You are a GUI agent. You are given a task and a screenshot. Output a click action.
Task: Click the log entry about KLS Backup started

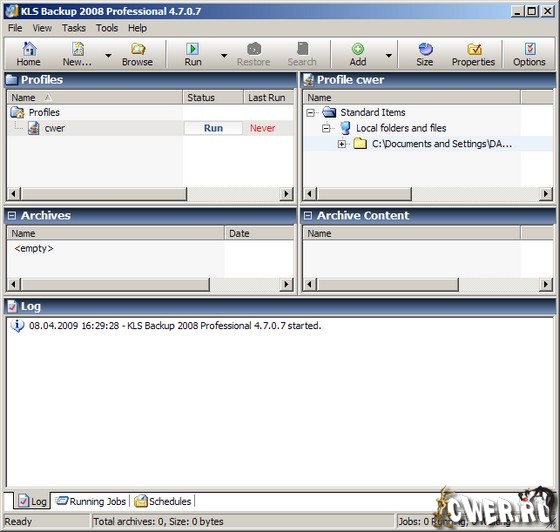click(x=175, y=326)
